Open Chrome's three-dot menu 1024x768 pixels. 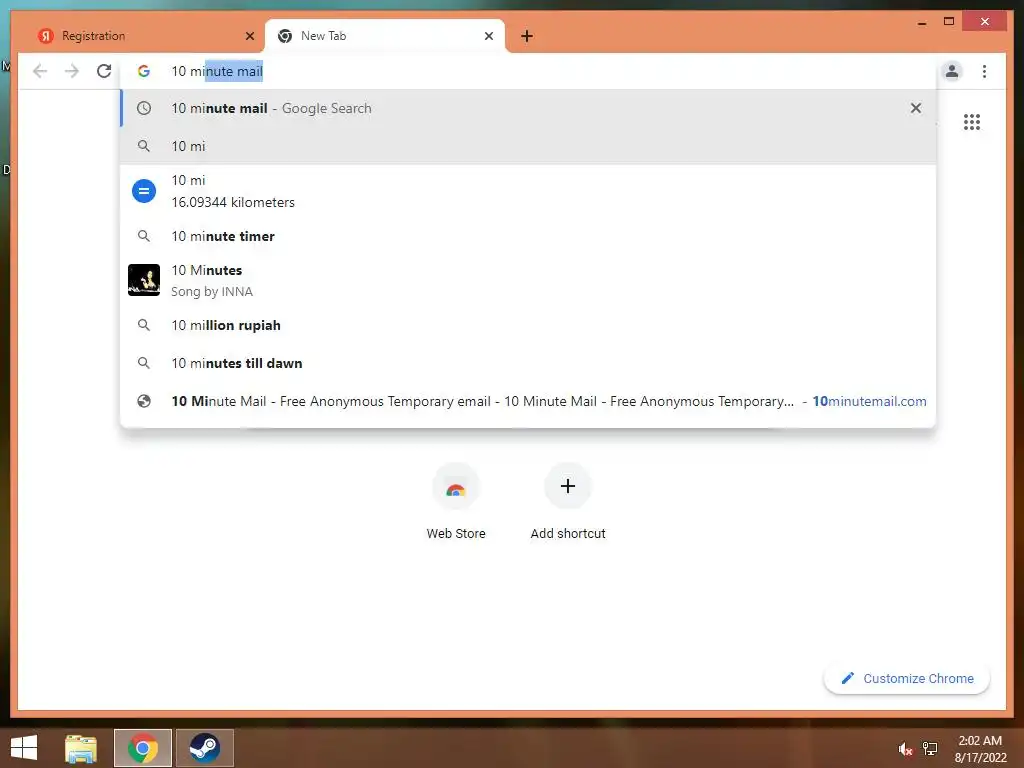tap(984, 71)
